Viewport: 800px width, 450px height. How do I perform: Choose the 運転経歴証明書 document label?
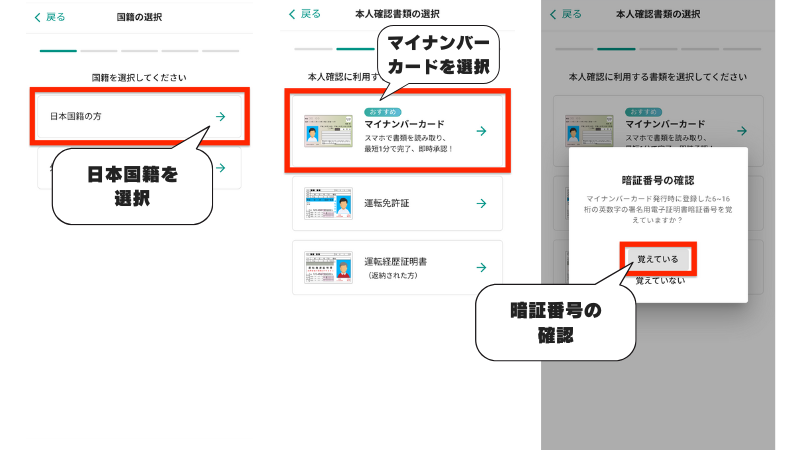point(396,260)
